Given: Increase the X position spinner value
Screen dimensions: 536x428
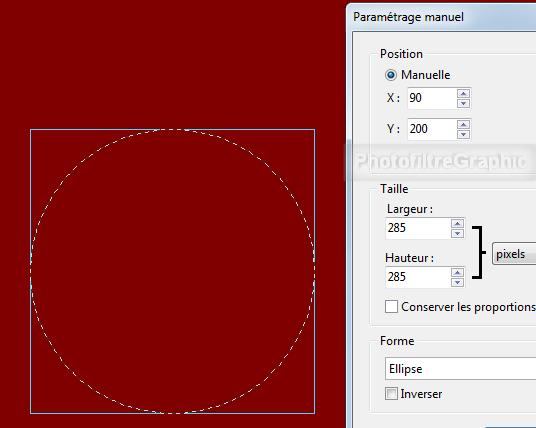Looking at the screenshot, I should [x=463, y=93].
